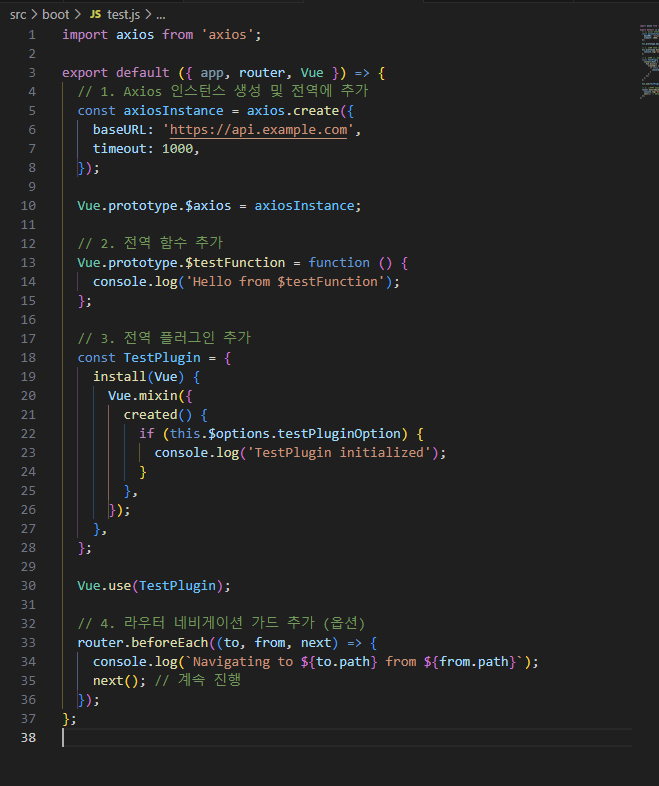Click 'testPluginOption' in the if condition
The image size is (659, 786).
pos(339,434)
